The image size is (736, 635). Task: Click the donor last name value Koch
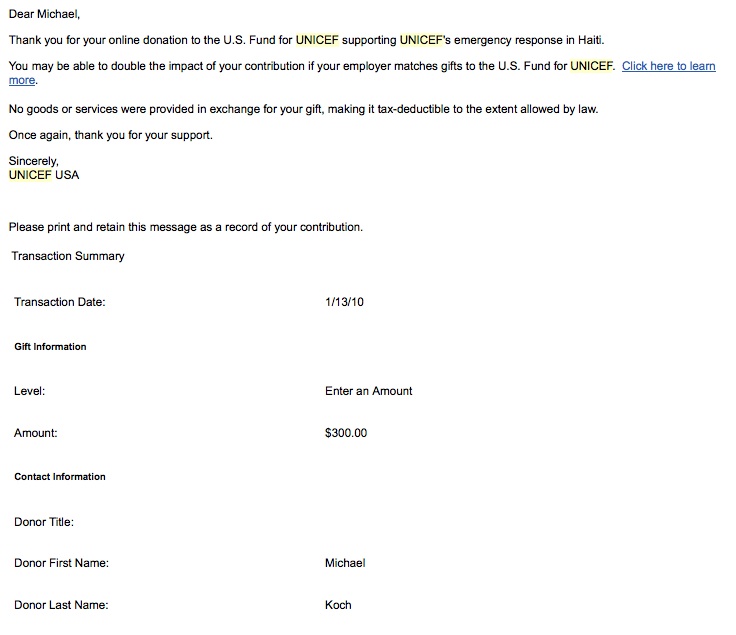pos(338,605)
